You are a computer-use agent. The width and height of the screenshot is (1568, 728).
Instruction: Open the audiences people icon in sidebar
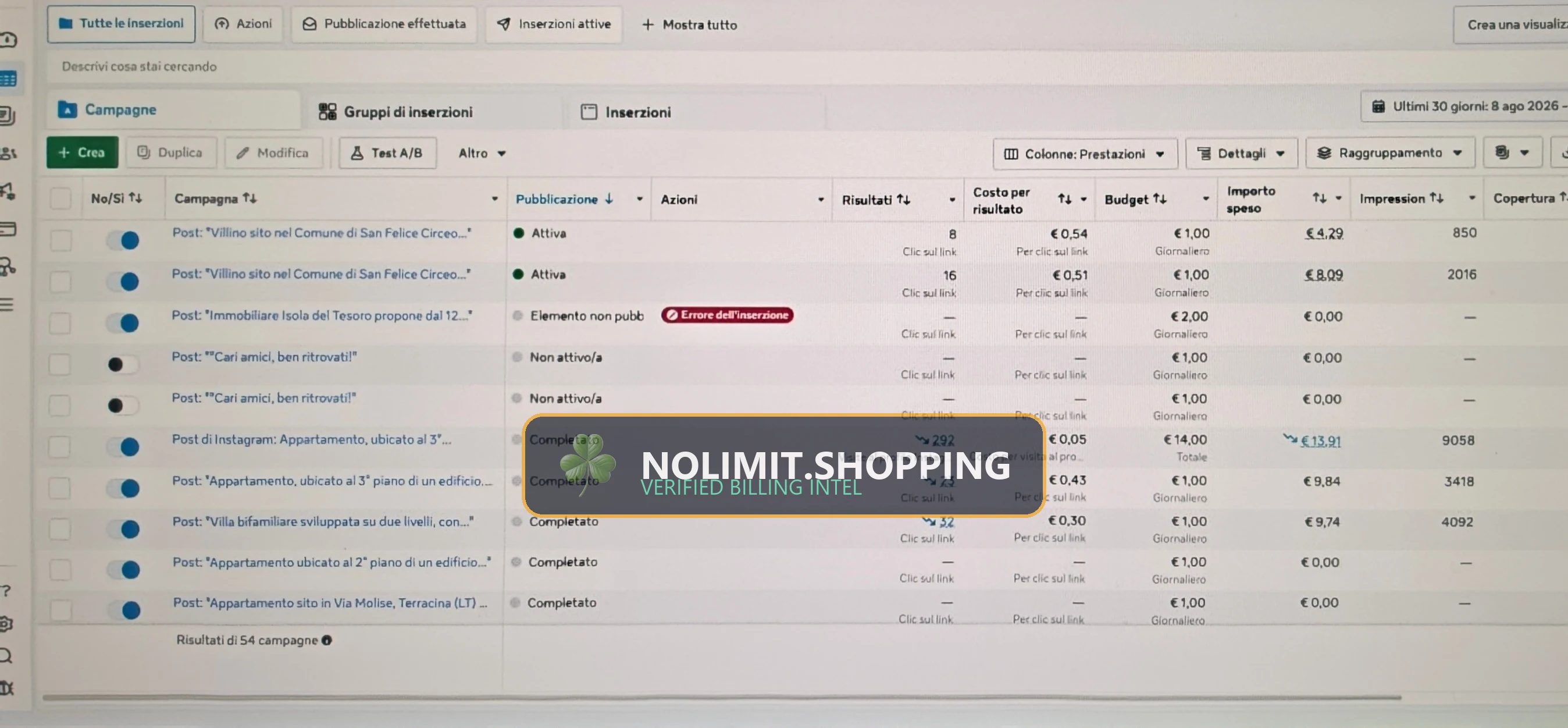coord(9,153)
